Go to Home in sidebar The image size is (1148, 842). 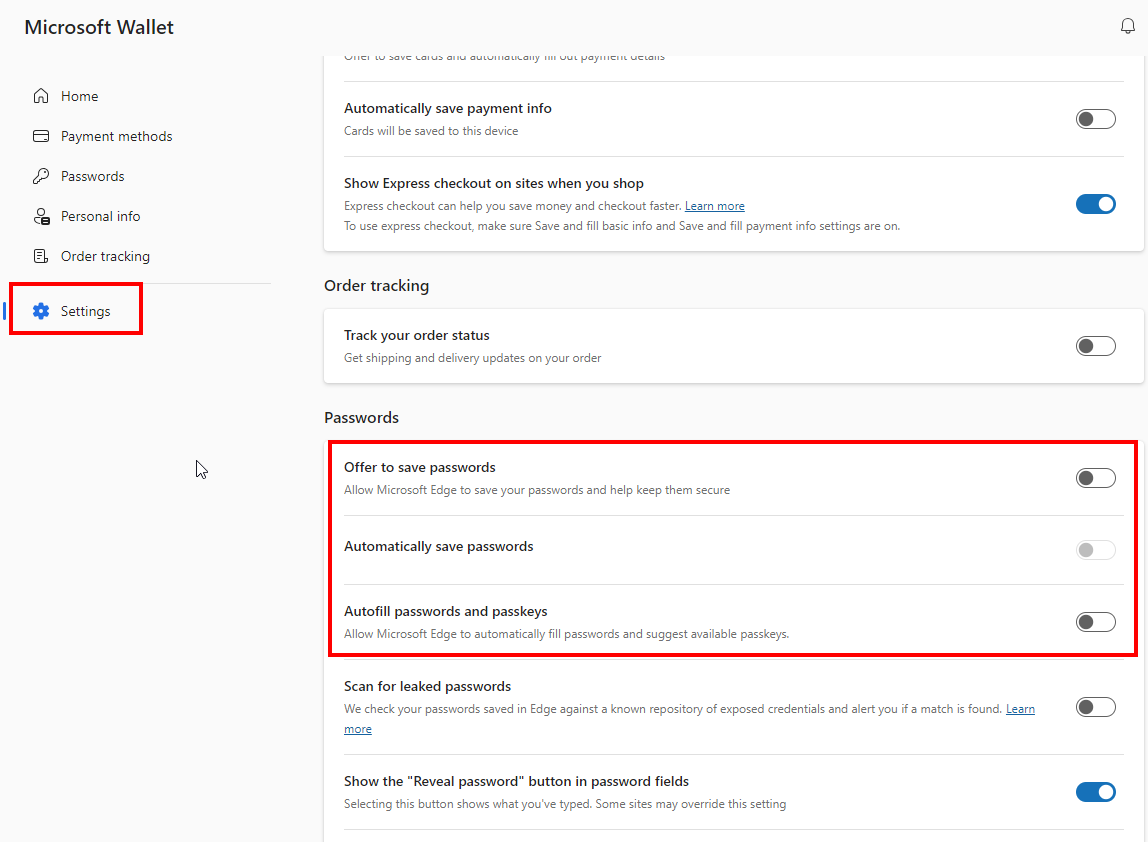[x=79, y=96]
